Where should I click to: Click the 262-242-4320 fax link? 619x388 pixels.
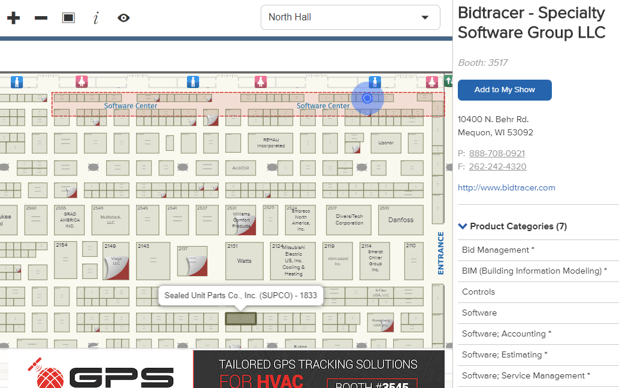tap(497, 167)
